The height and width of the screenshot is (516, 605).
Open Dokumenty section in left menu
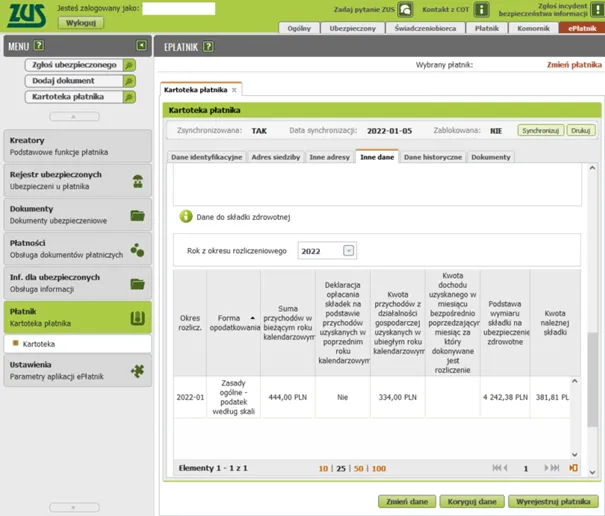76,214
